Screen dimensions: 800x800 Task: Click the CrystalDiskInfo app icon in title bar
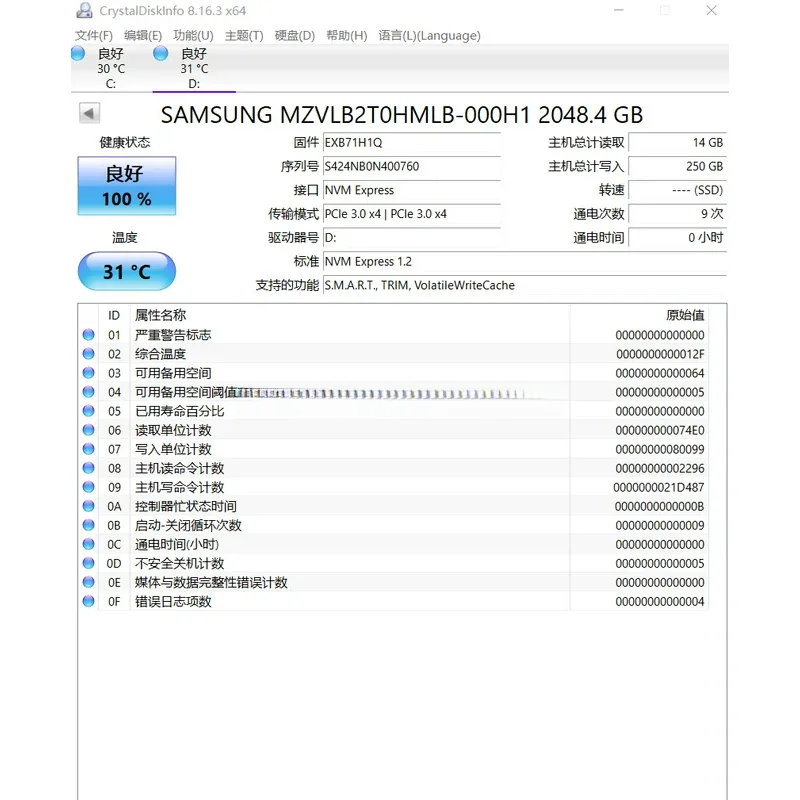(84, 10)
